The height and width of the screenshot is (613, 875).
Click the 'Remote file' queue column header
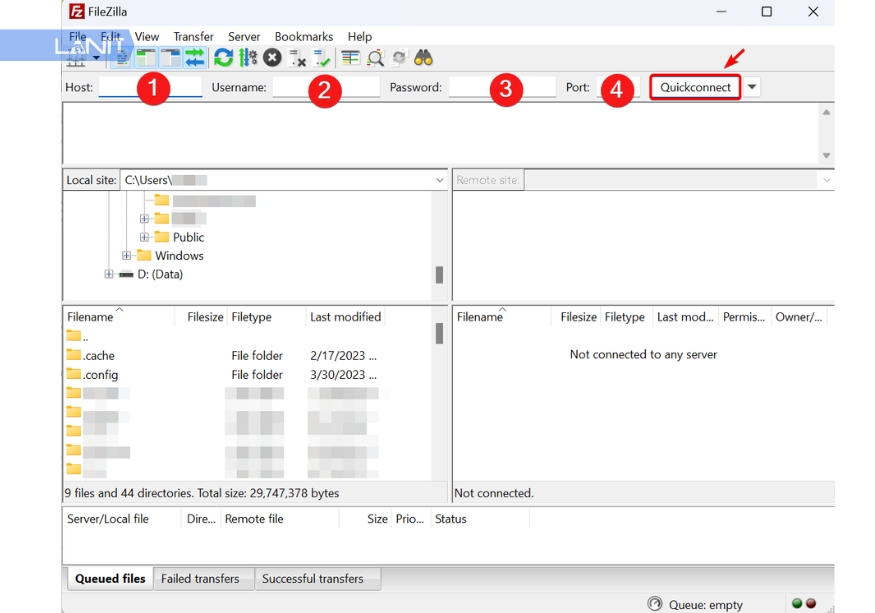(x=280, y=519)
